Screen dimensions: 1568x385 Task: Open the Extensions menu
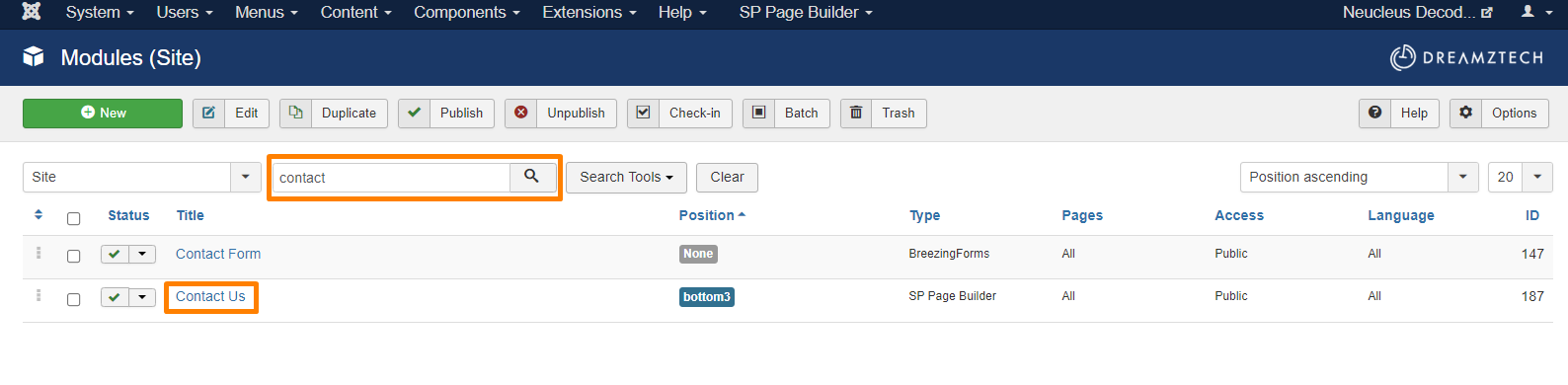click(589, 12)
